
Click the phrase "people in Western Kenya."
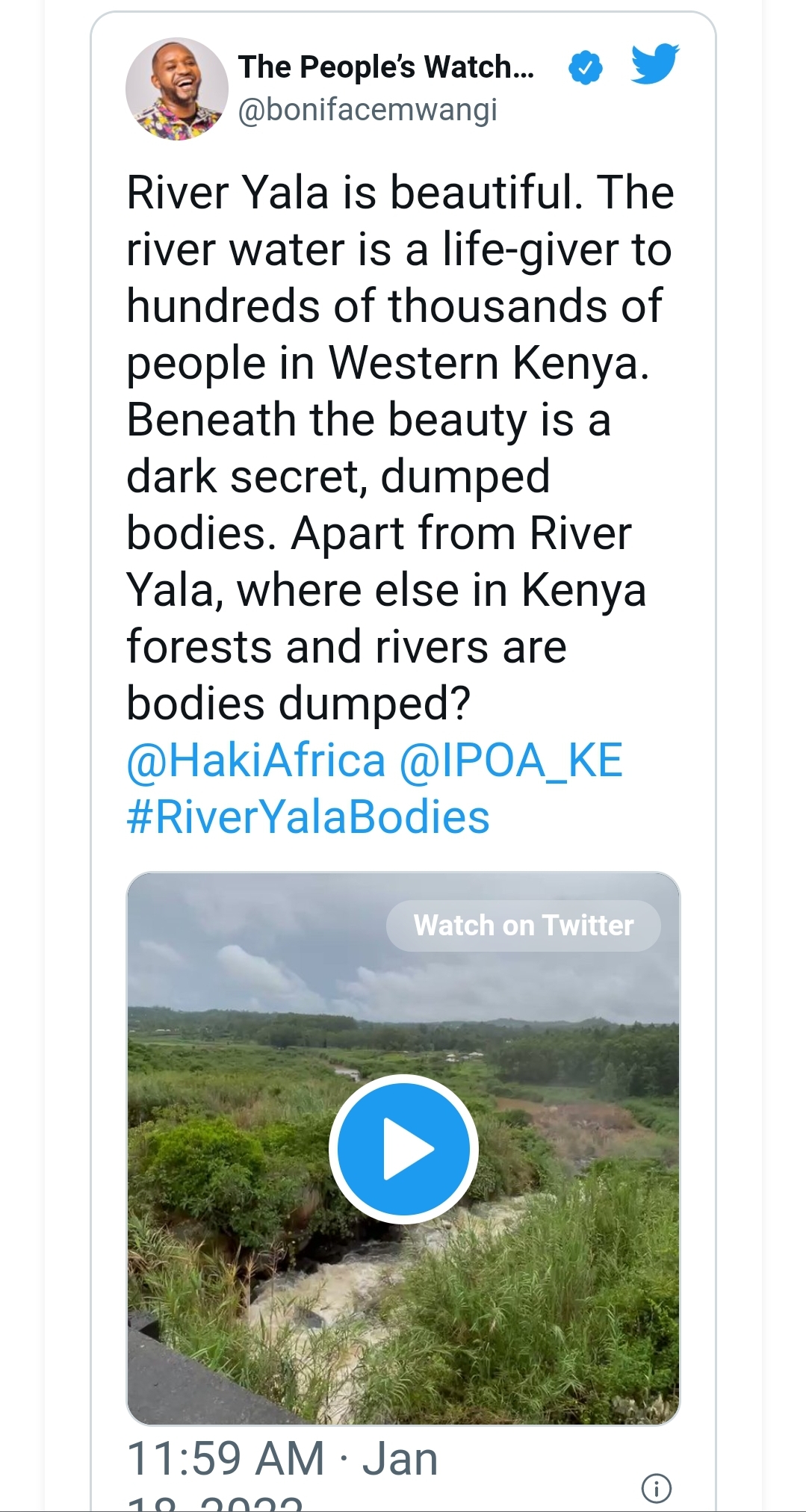click(x=388, y=363)
